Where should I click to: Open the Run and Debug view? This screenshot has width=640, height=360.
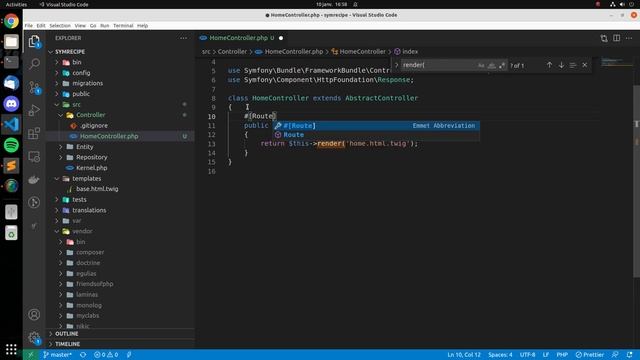coord(34,110)
